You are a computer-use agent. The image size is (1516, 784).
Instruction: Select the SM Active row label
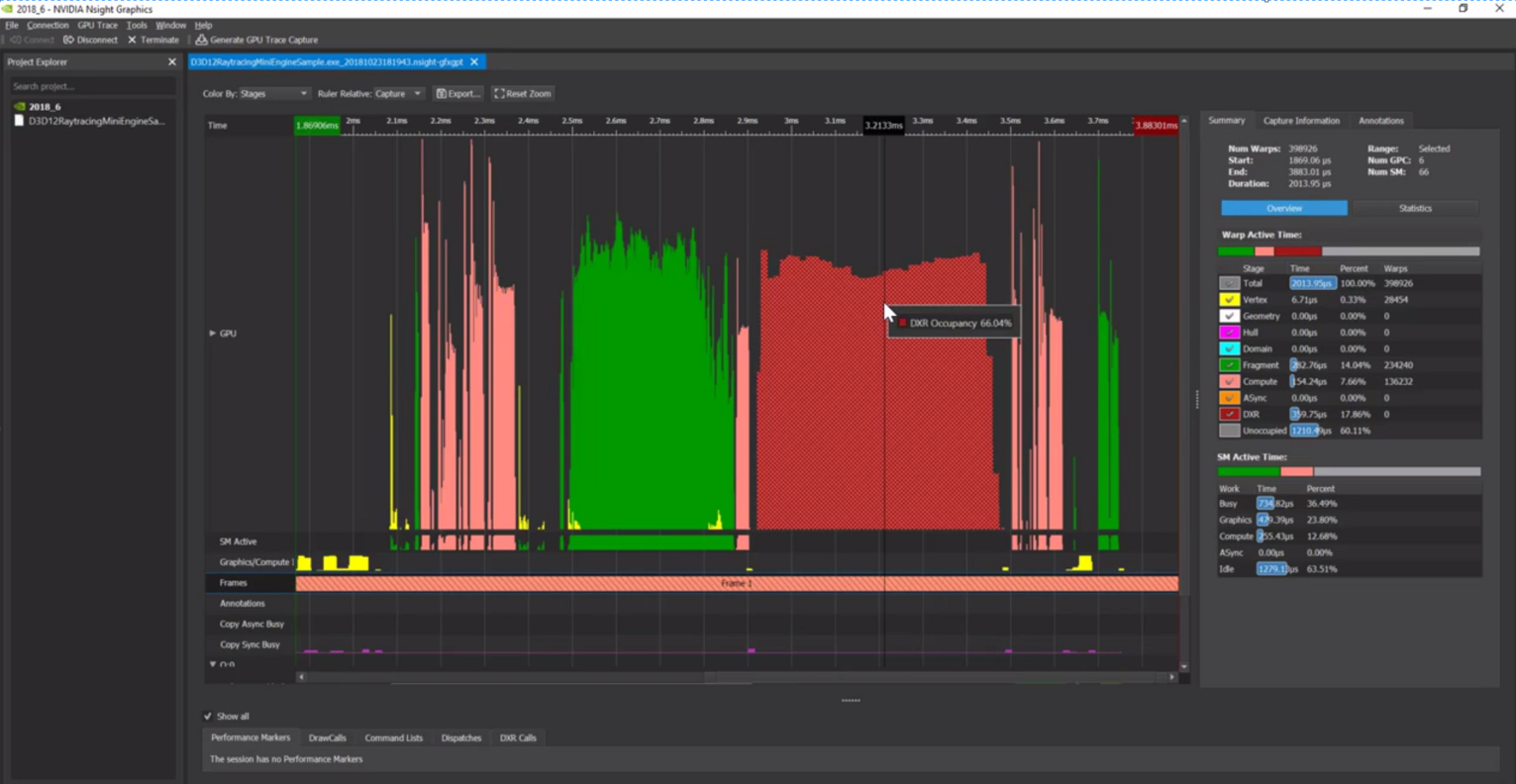238,541
